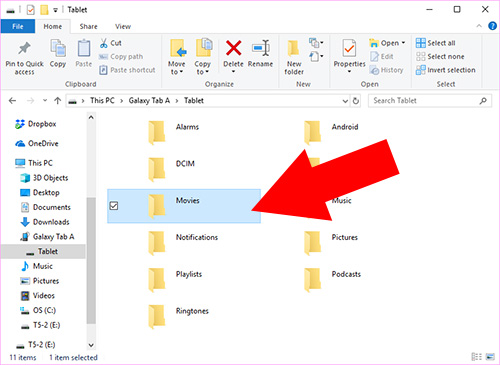Click the Rename icon
The width and height of the screenshot is (500, 365).
point(260,48)
